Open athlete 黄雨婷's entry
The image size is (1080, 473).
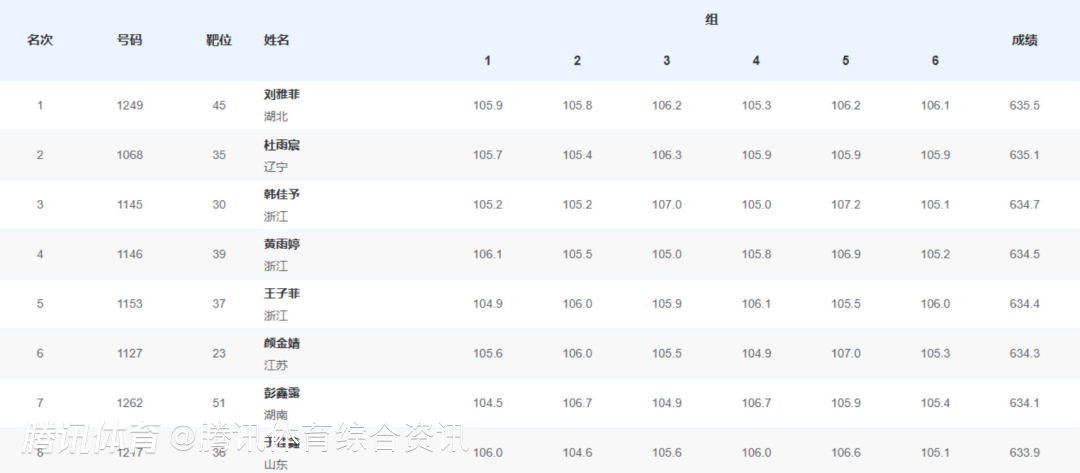pos(282,244)
